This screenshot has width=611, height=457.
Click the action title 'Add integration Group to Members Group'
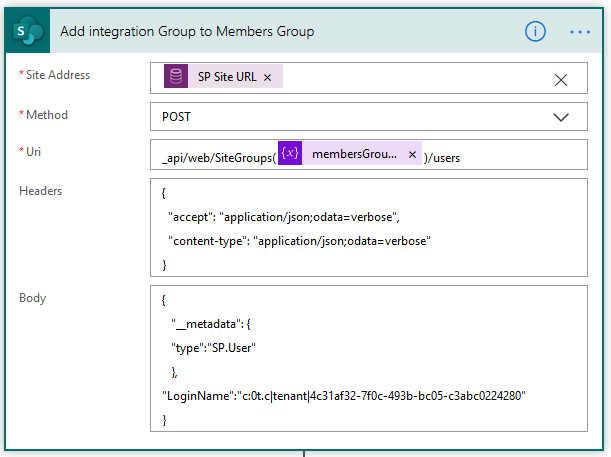[x=187, y=31]
